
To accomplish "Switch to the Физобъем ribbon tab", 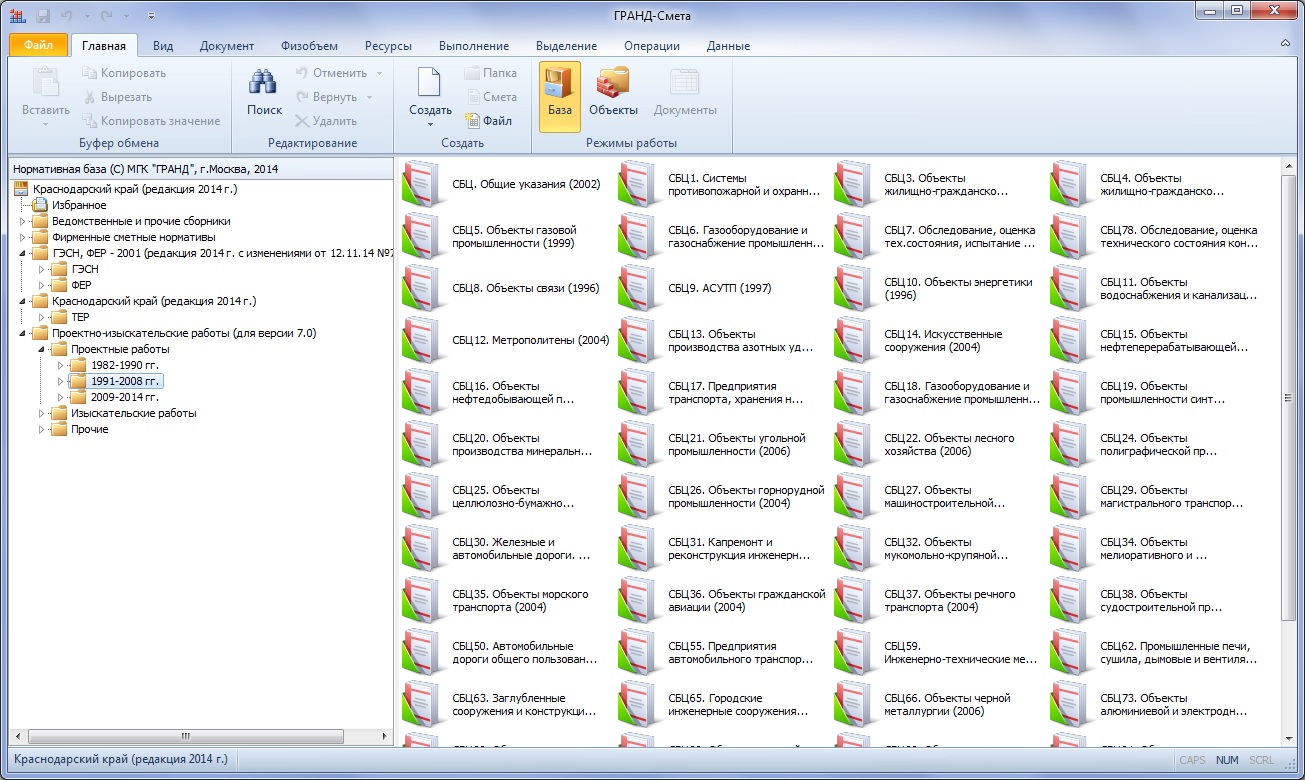I will (x=309, y=46).
